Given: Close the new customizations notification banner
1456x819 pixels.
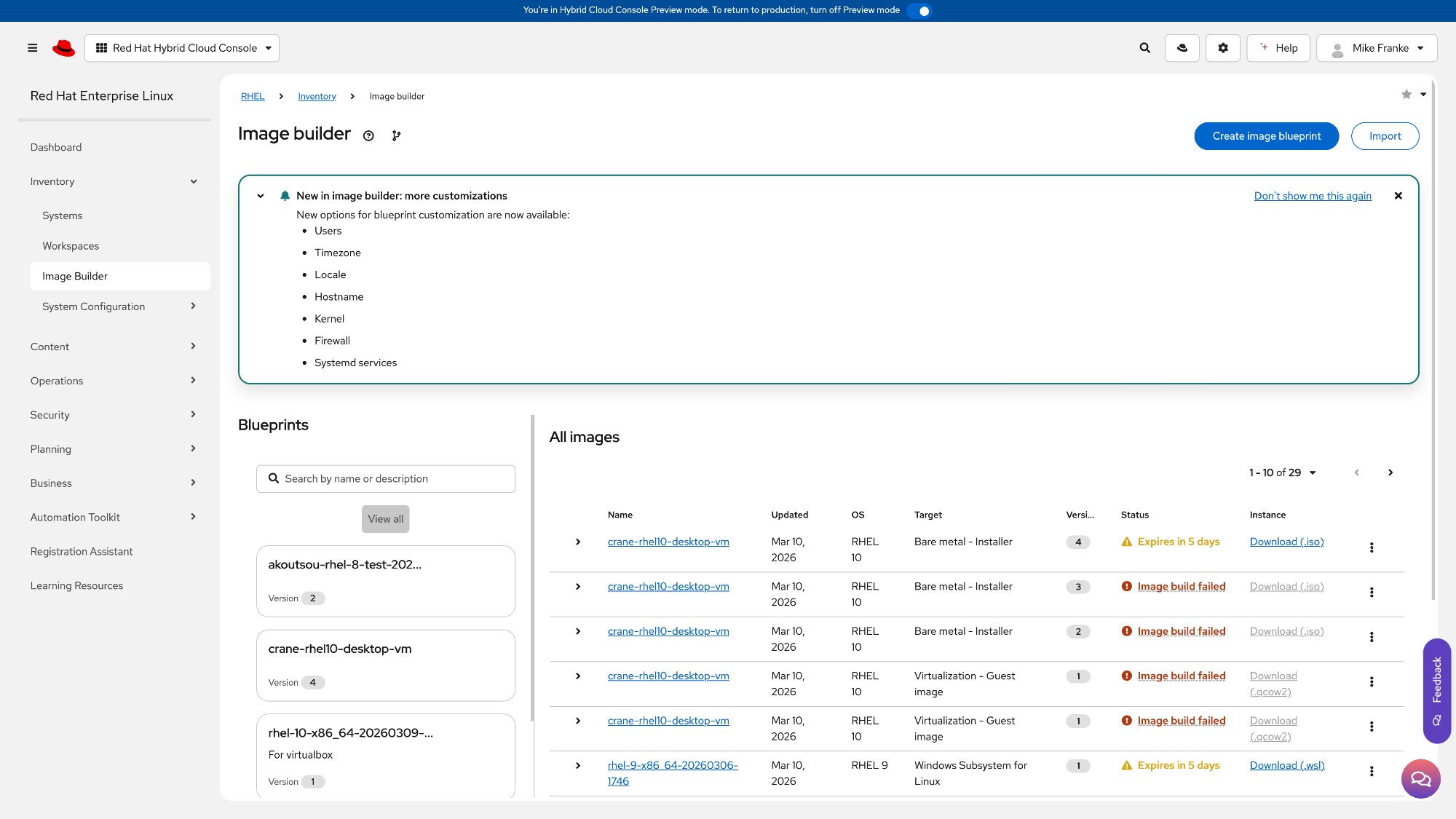Looking at the screenshot, I should (1398, 196).
